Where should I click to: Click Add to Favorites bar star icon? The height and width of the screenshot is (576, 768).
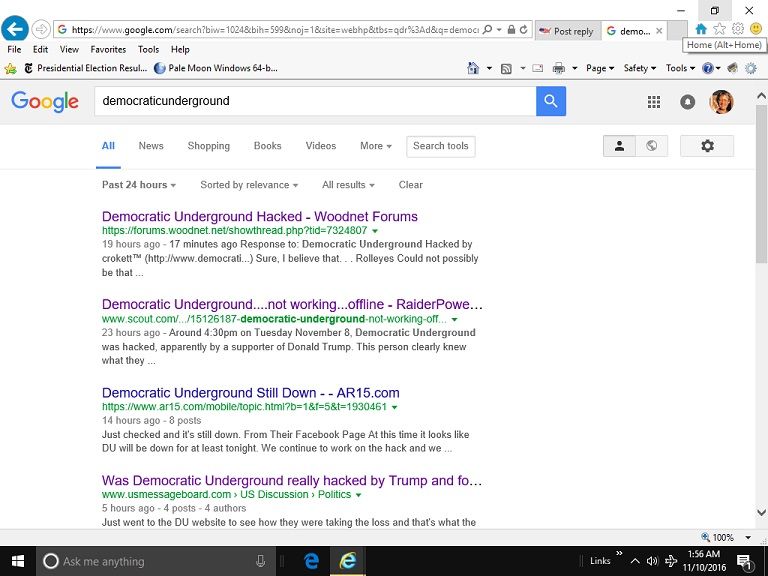tap(10, 68)
